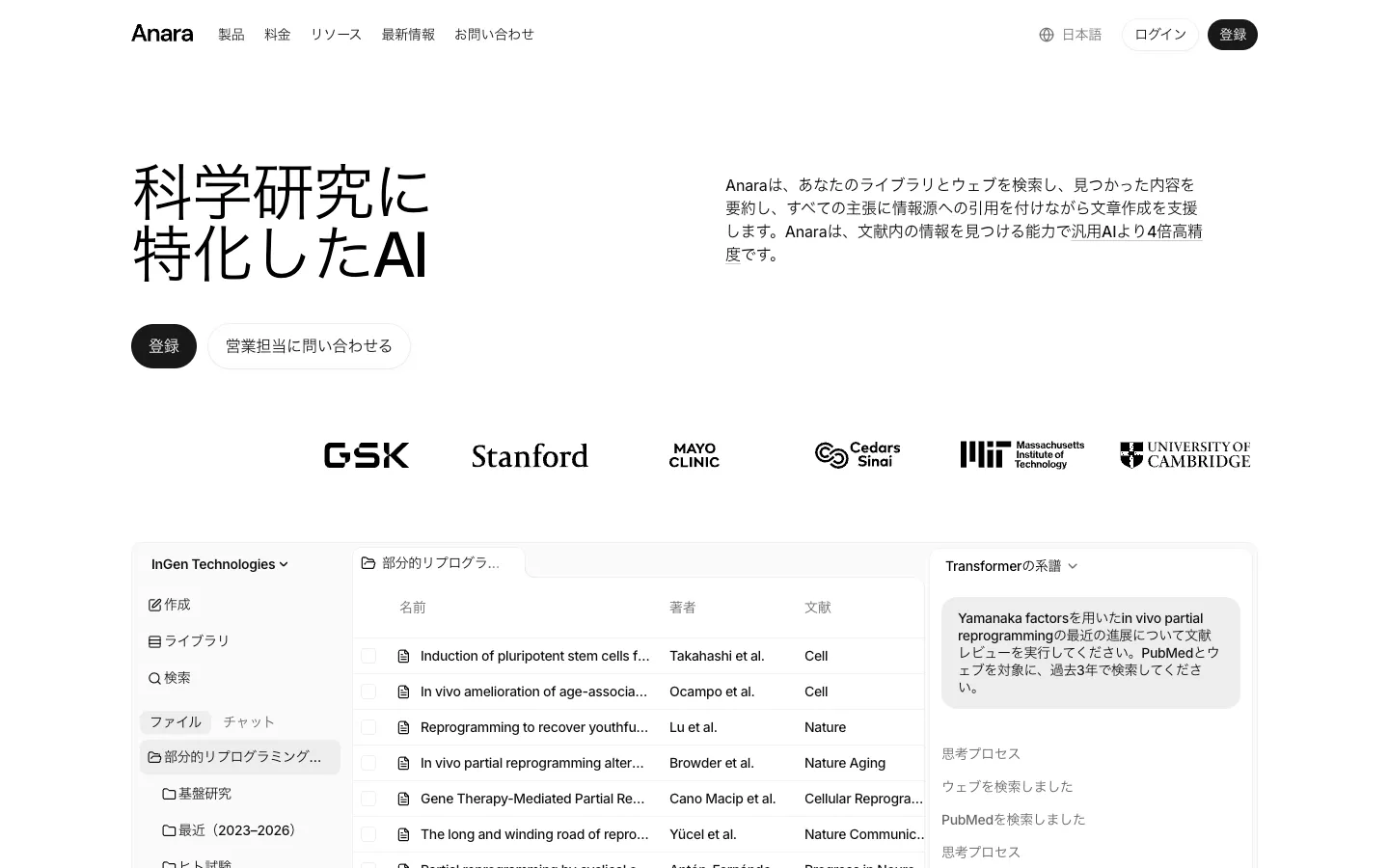Click document icon of In vivo partial reprogramming row

[404, 763]
